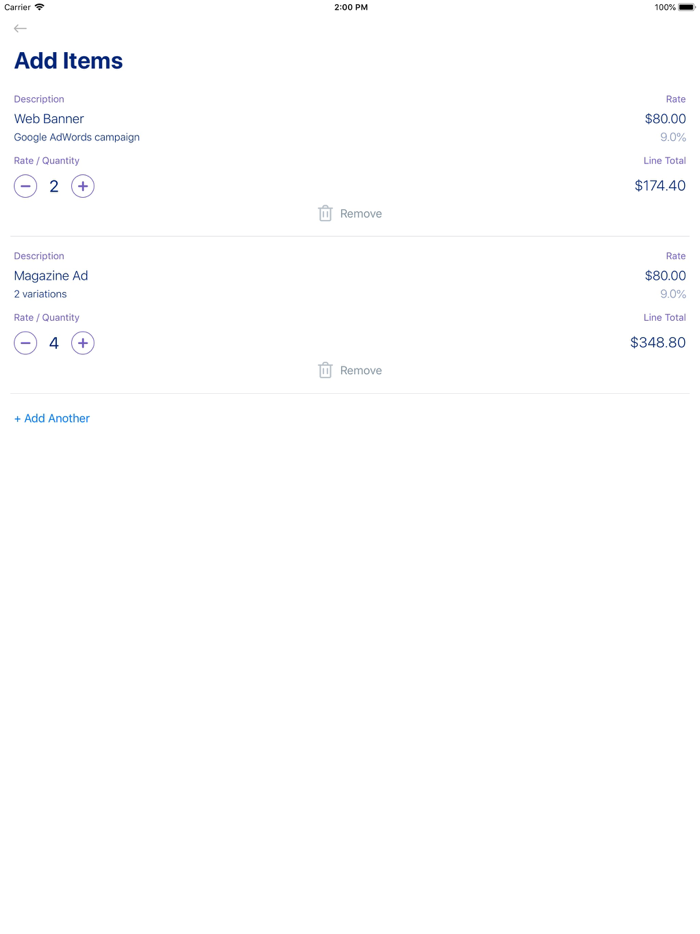Image resolution: width=700 pixels, height=934 pixels.
Task: Select the Magazine Ad quantity value 4
Action: pos(54,343)
